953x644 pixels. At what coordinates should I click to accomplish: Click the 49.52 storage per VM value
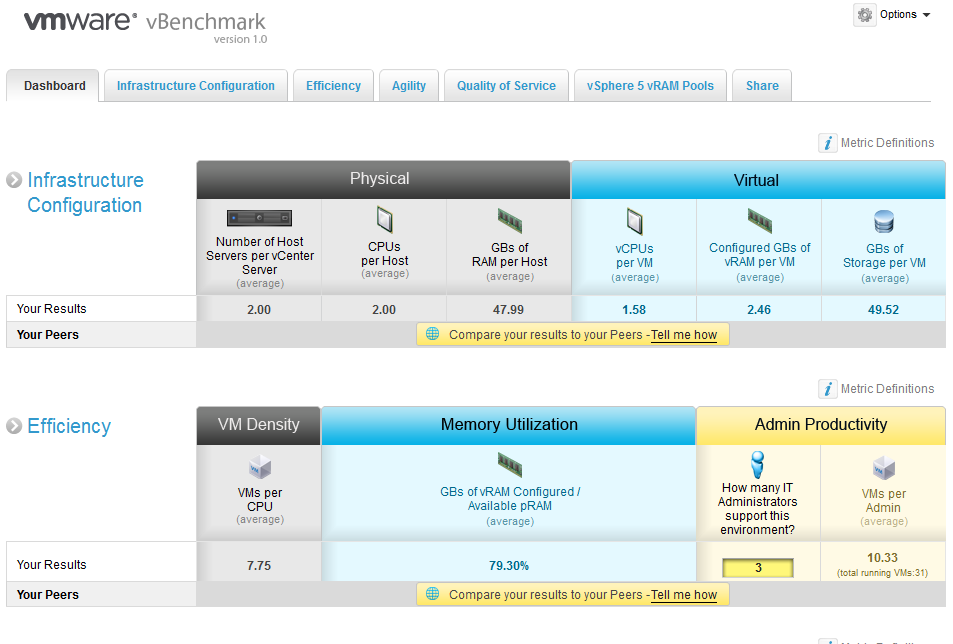click(883, 310)
